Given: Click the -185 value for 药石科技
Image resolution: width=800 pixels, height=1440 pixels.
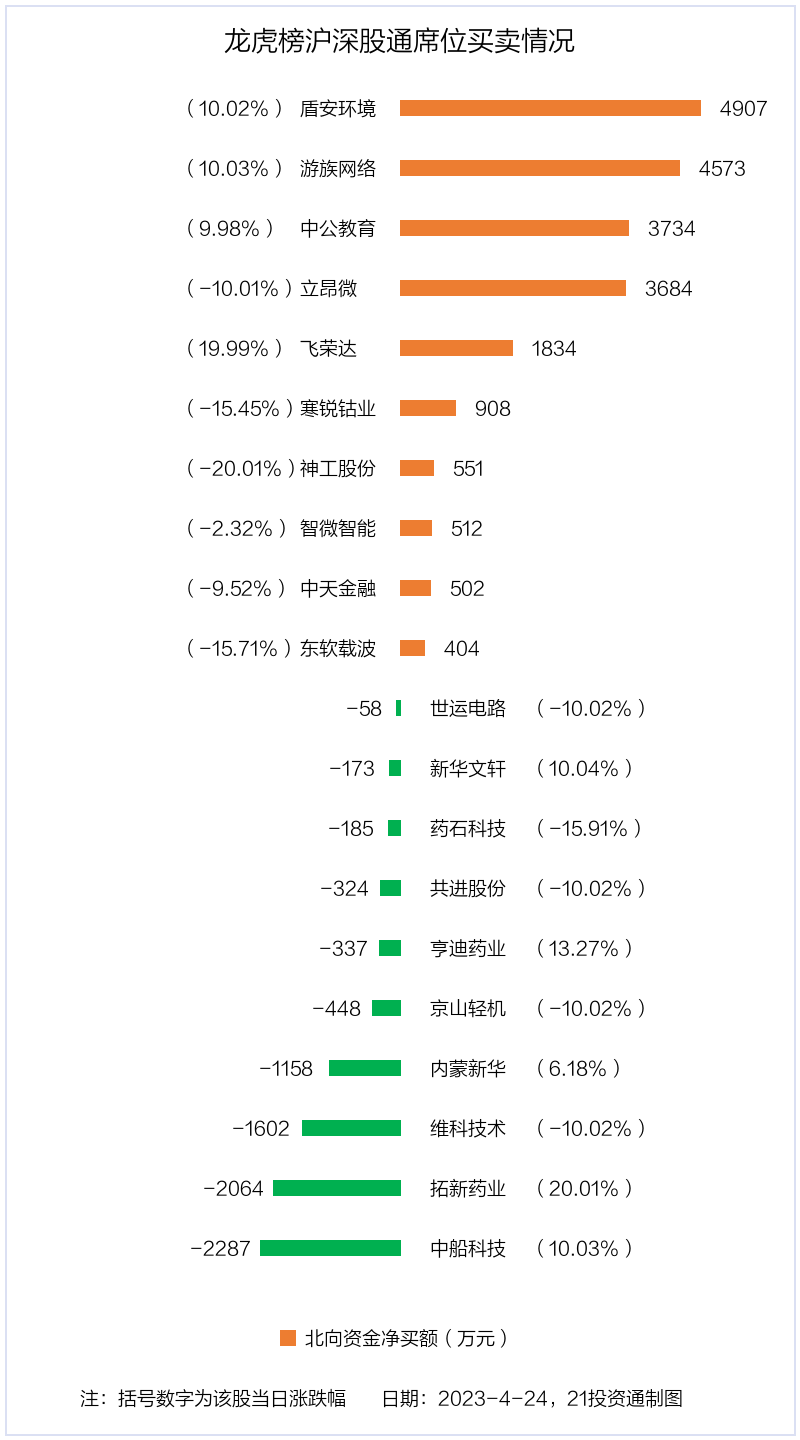Looking at the screenshot, I should pos(351,828).
